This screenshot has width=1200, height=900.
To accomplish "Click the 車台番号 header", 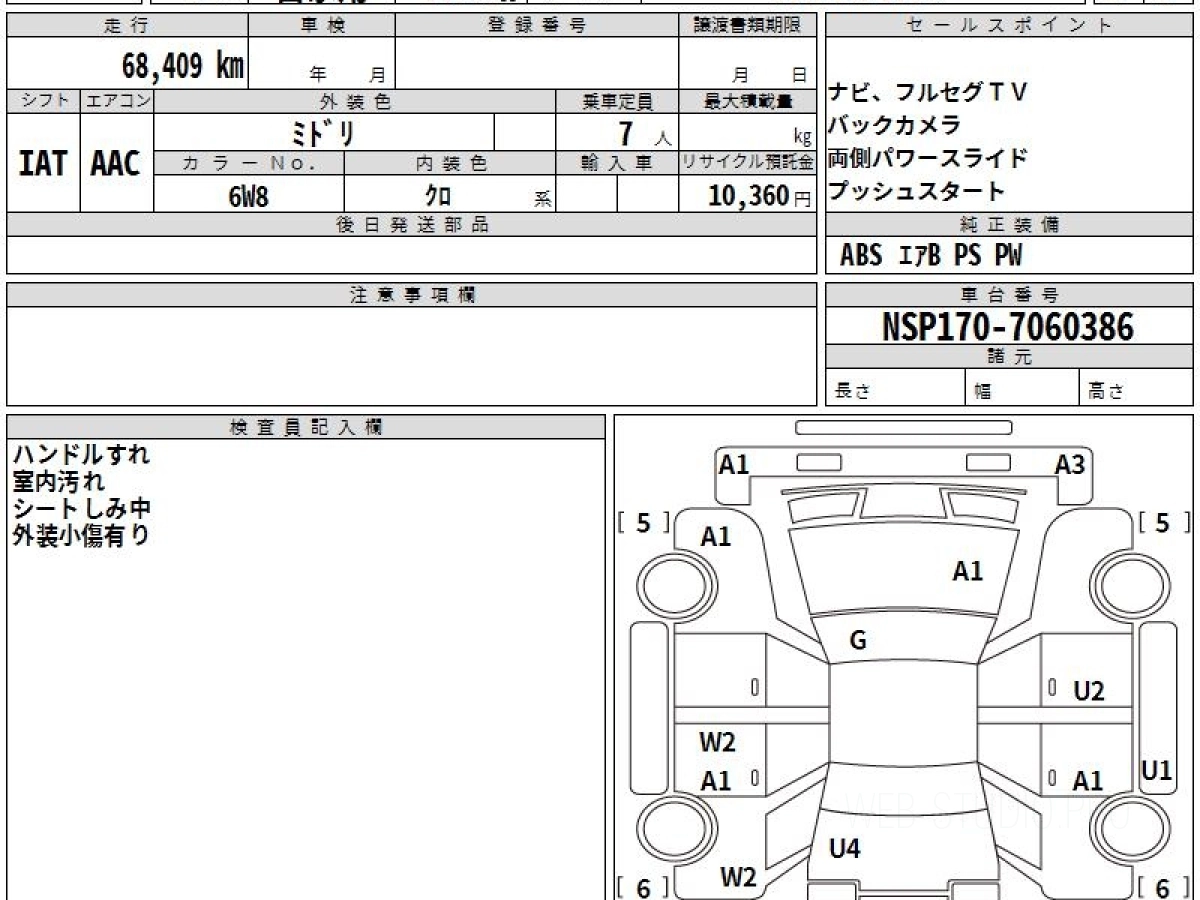I will (1009, 295).
